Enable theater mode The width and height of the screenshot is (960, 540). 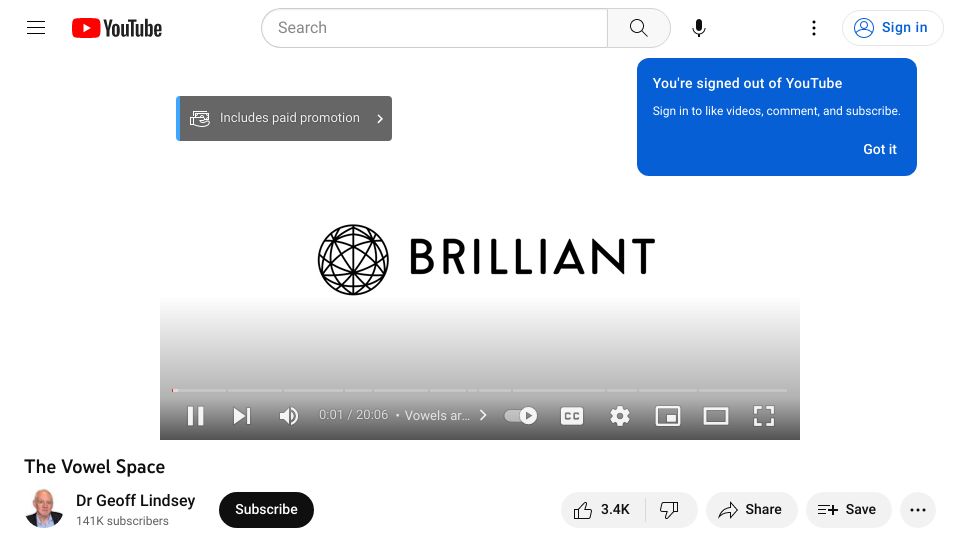(716, 416)
